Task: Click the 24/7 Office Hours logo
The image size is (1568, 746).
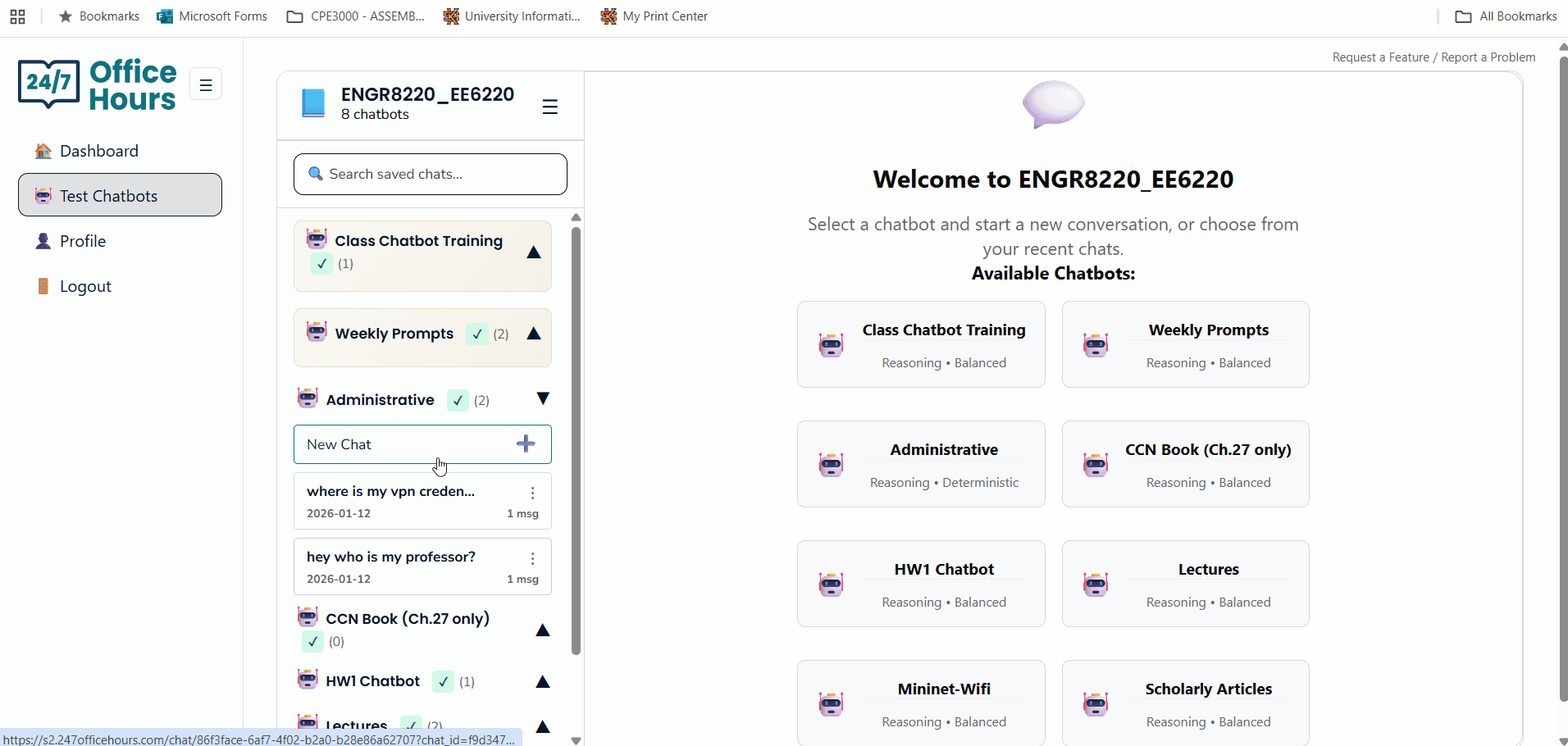Action: 98,84
